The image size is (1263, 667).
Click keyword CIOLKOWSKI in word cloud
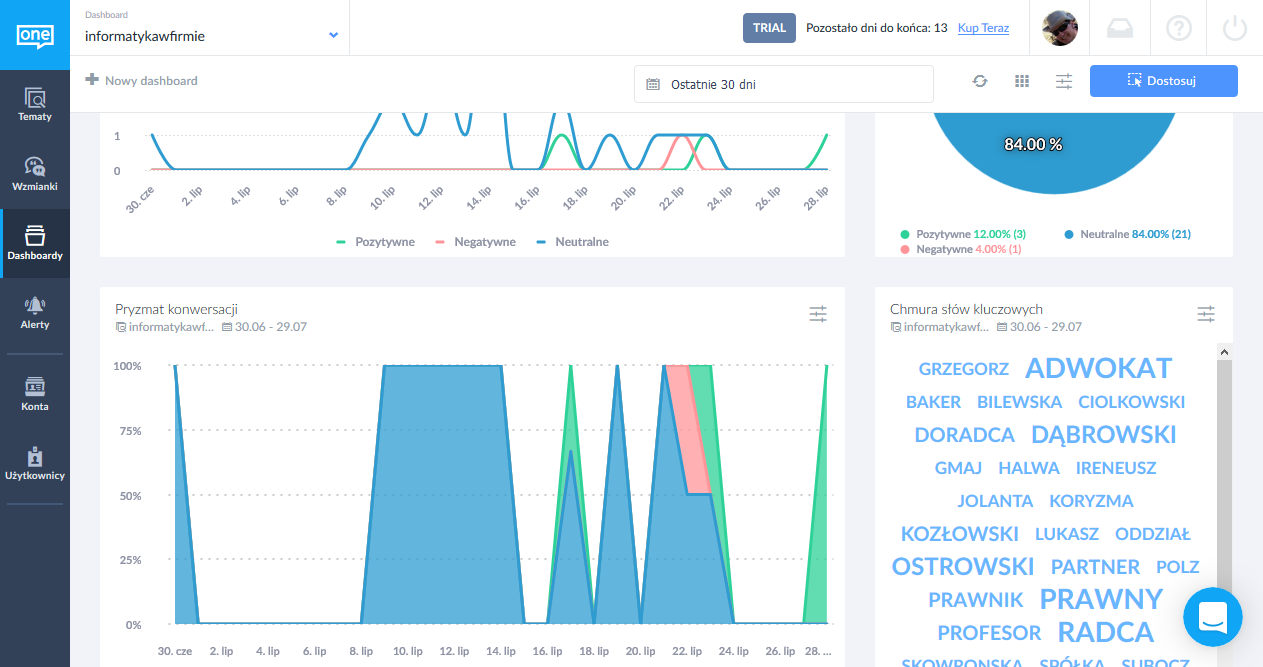1131,402
